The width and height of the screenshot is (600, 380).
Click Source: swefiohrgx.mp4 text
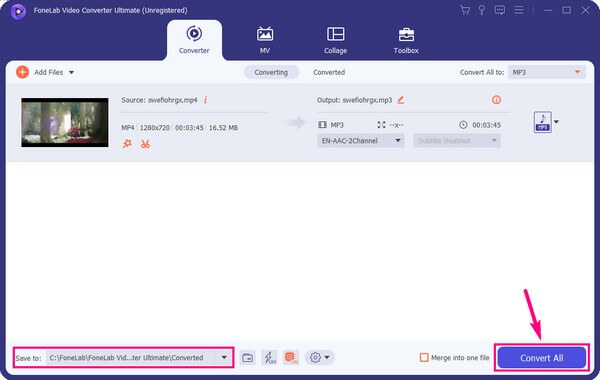click(x=159, y=100)
